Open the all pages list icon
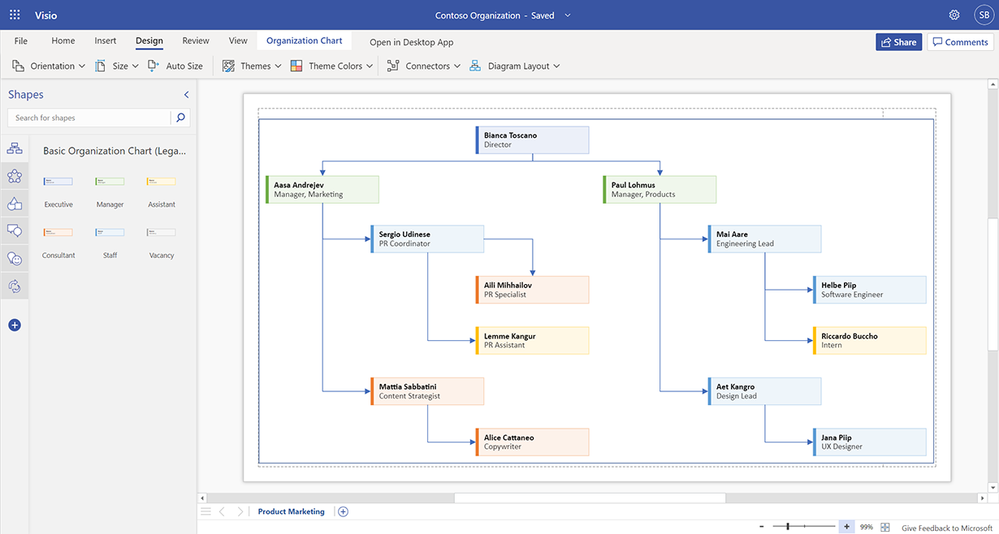 pos(205,511)
